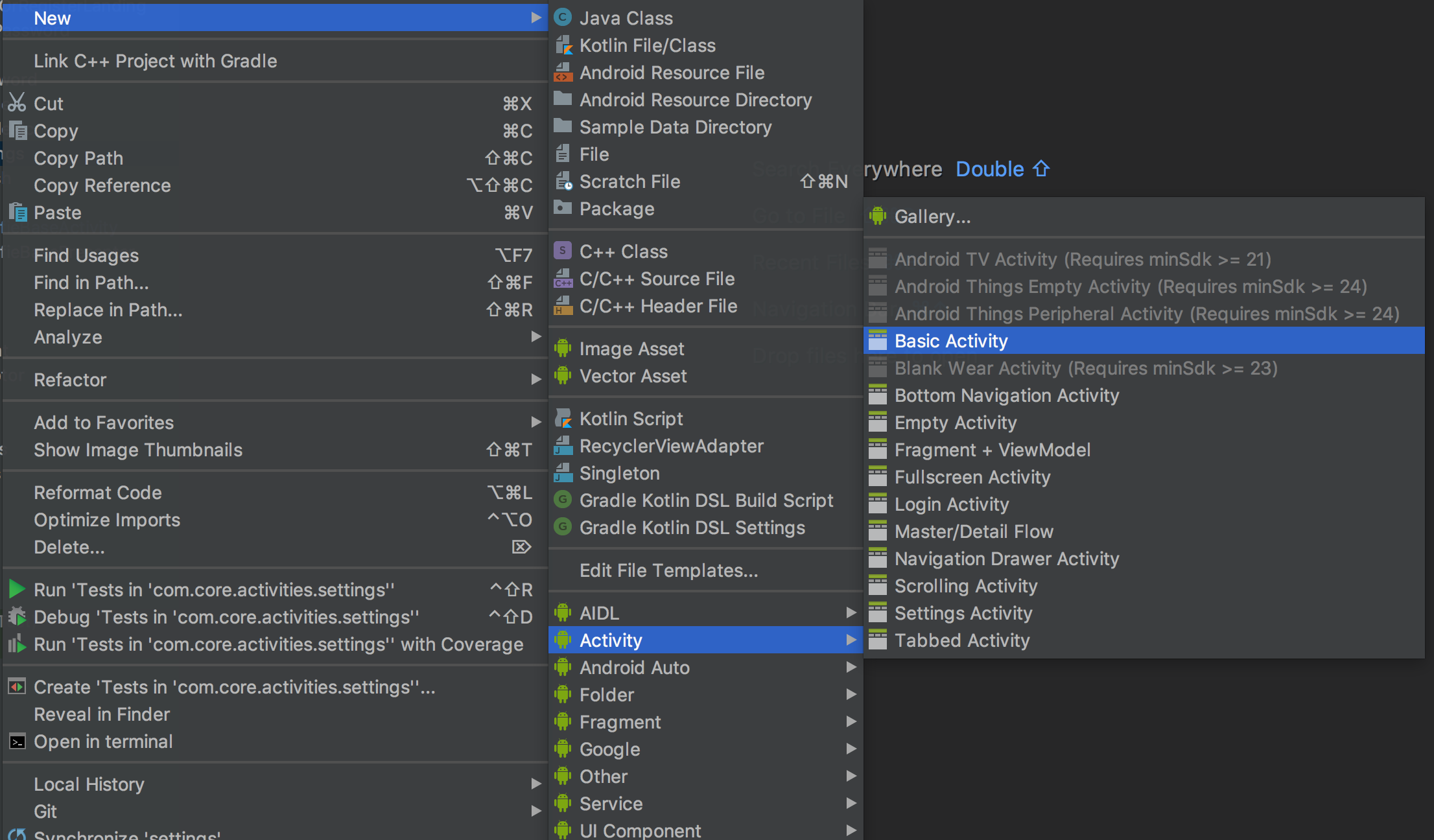
Task: Click the Open in terminal icon
Action: click(17, 741)
